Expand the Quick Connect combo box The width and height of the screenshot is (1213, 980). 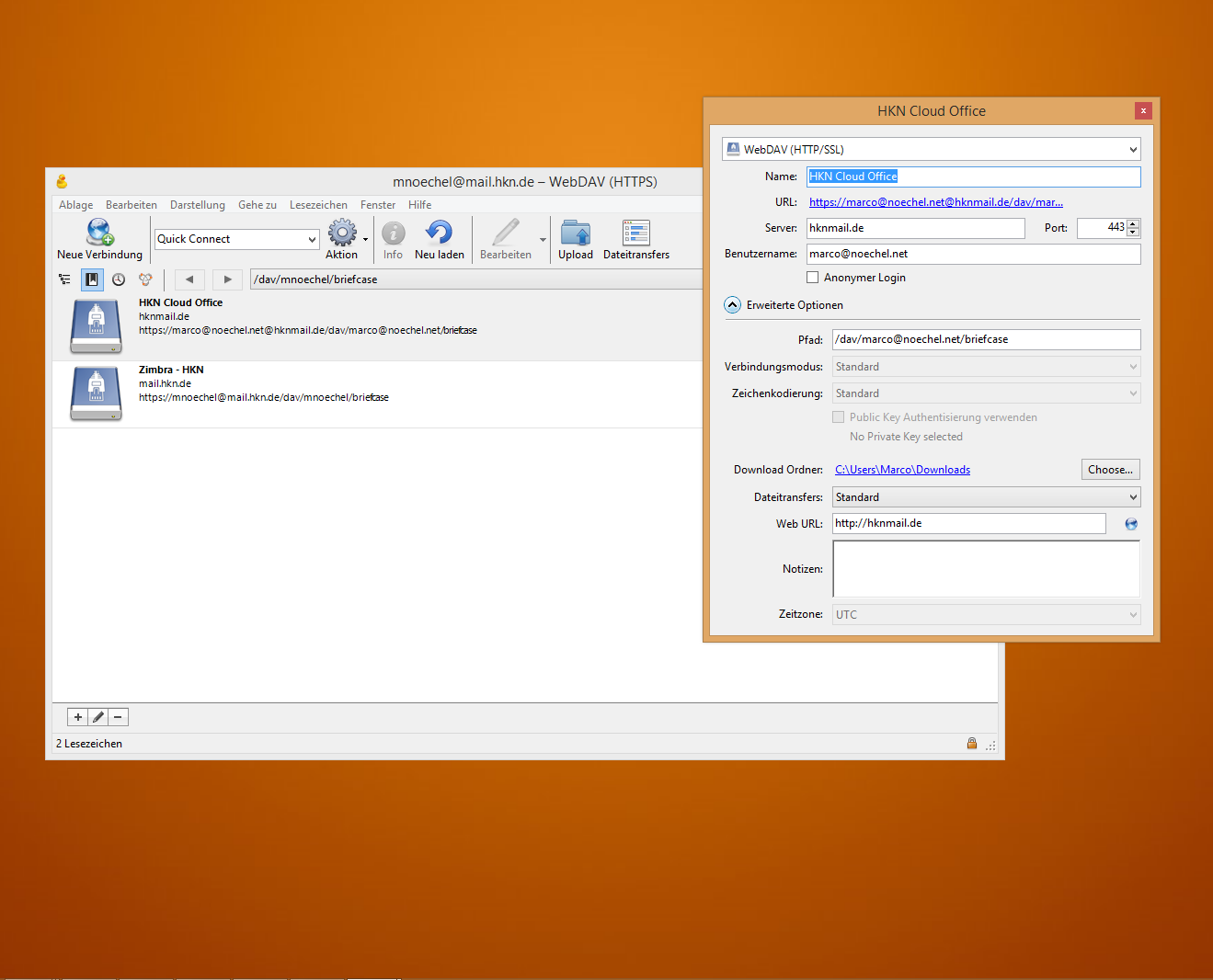click(312, 239)
